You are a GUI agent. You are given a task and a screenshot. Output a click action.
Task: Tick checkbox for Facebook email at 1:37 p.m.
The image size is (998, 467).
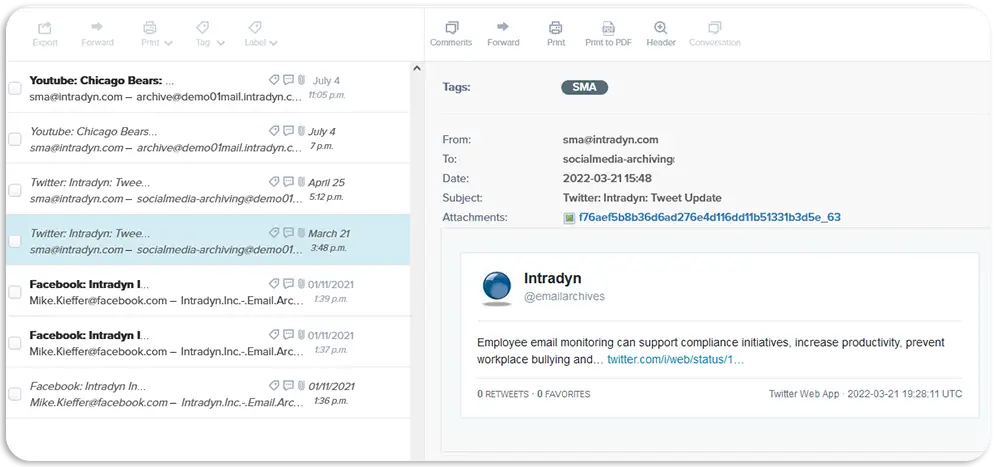(15, 343)
